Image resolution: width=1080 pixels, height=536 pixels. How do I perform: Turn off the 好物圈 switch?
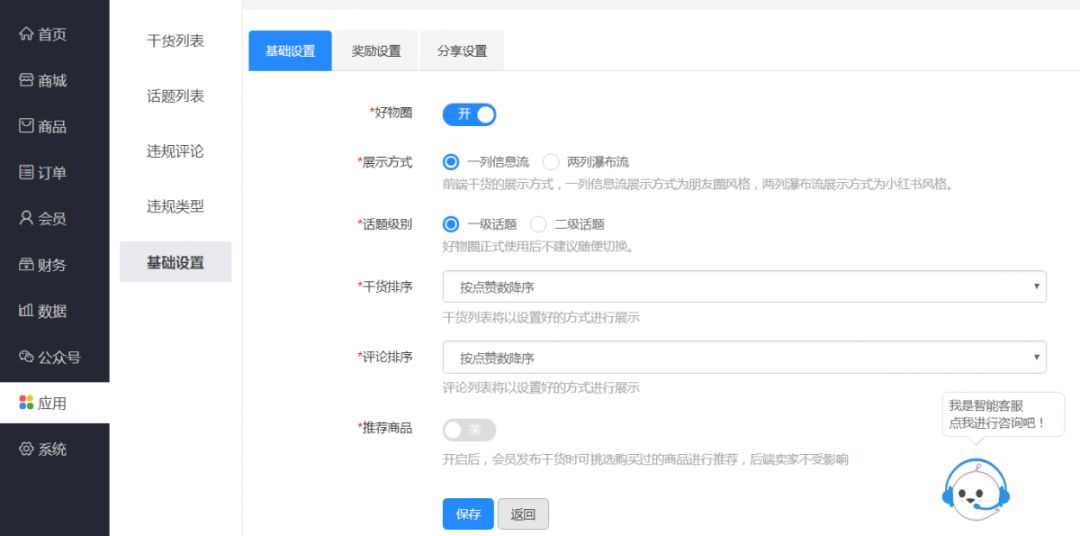[469, 114]
